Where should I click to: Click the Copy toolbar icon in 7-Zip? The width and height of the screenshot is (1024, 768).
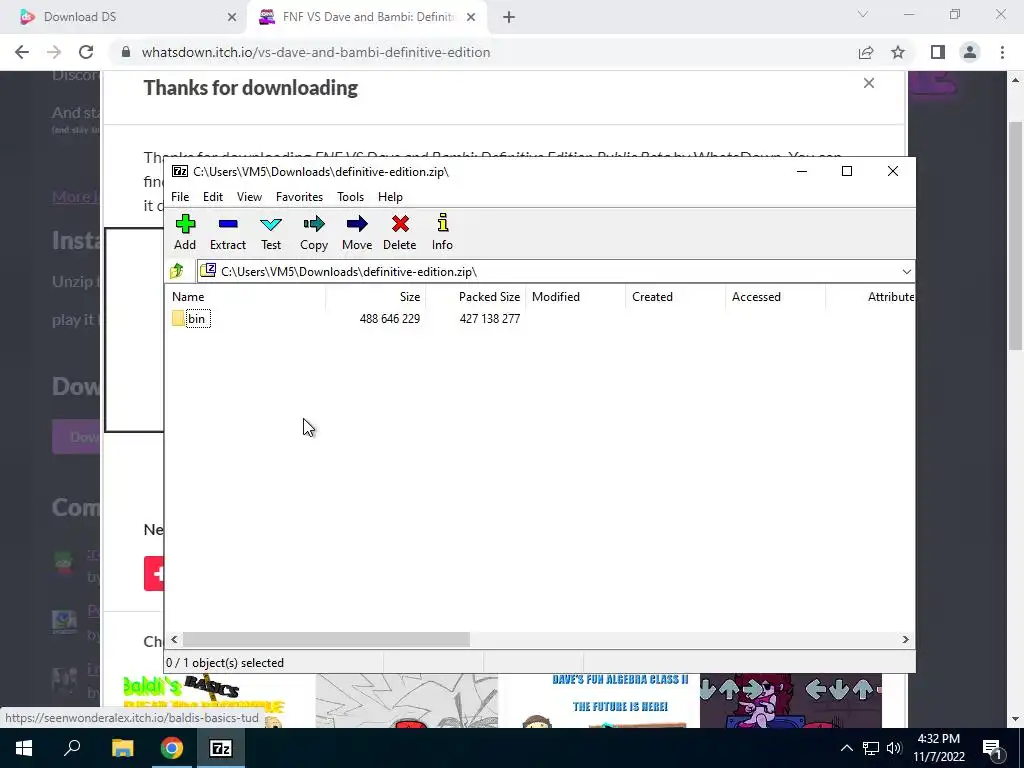pos(314,232)
